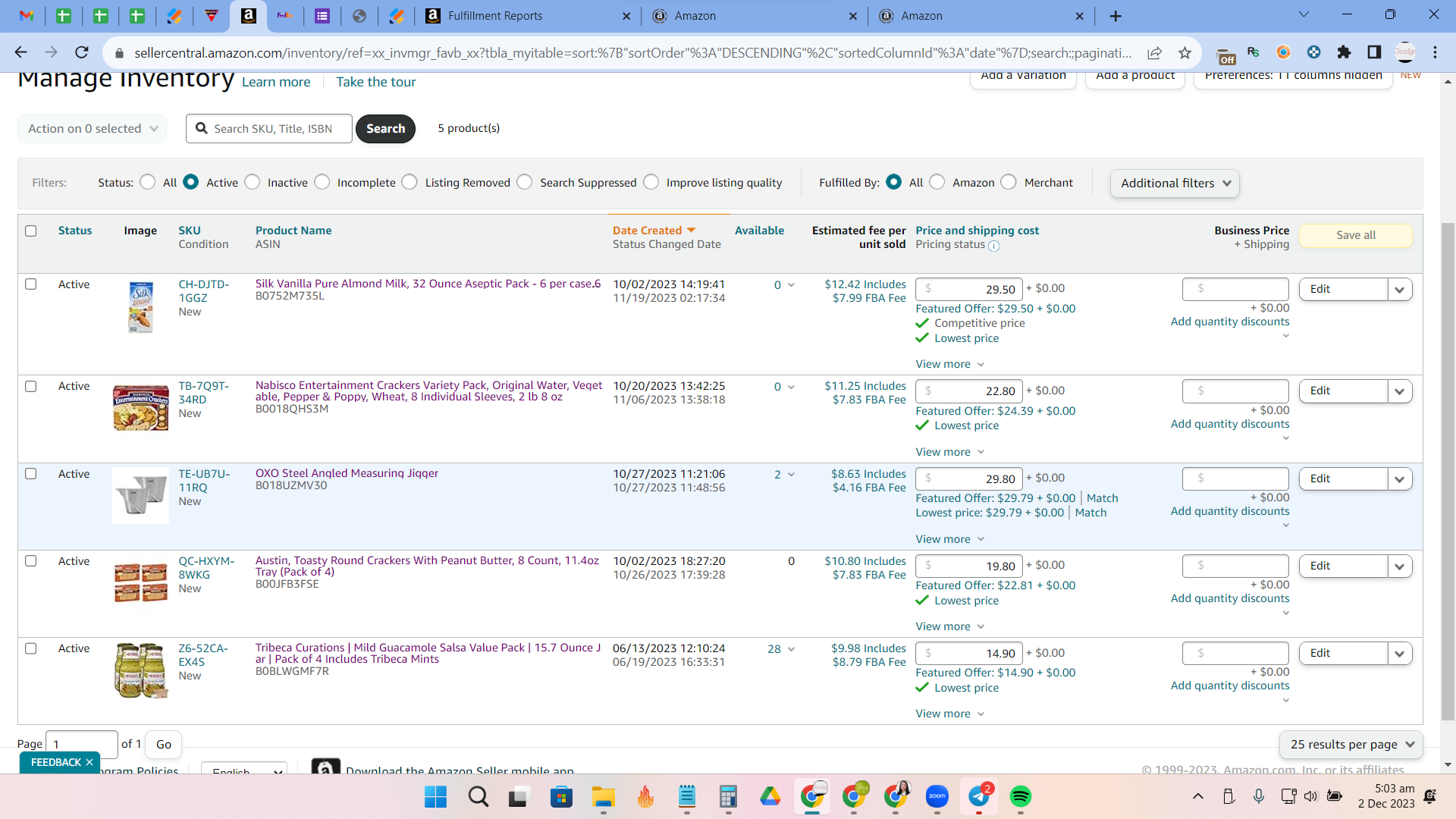Open the Calculator from the taskbar
The height and width of the screenshot is (819, 1456).
pyautogui.click(x=728, y=796)
